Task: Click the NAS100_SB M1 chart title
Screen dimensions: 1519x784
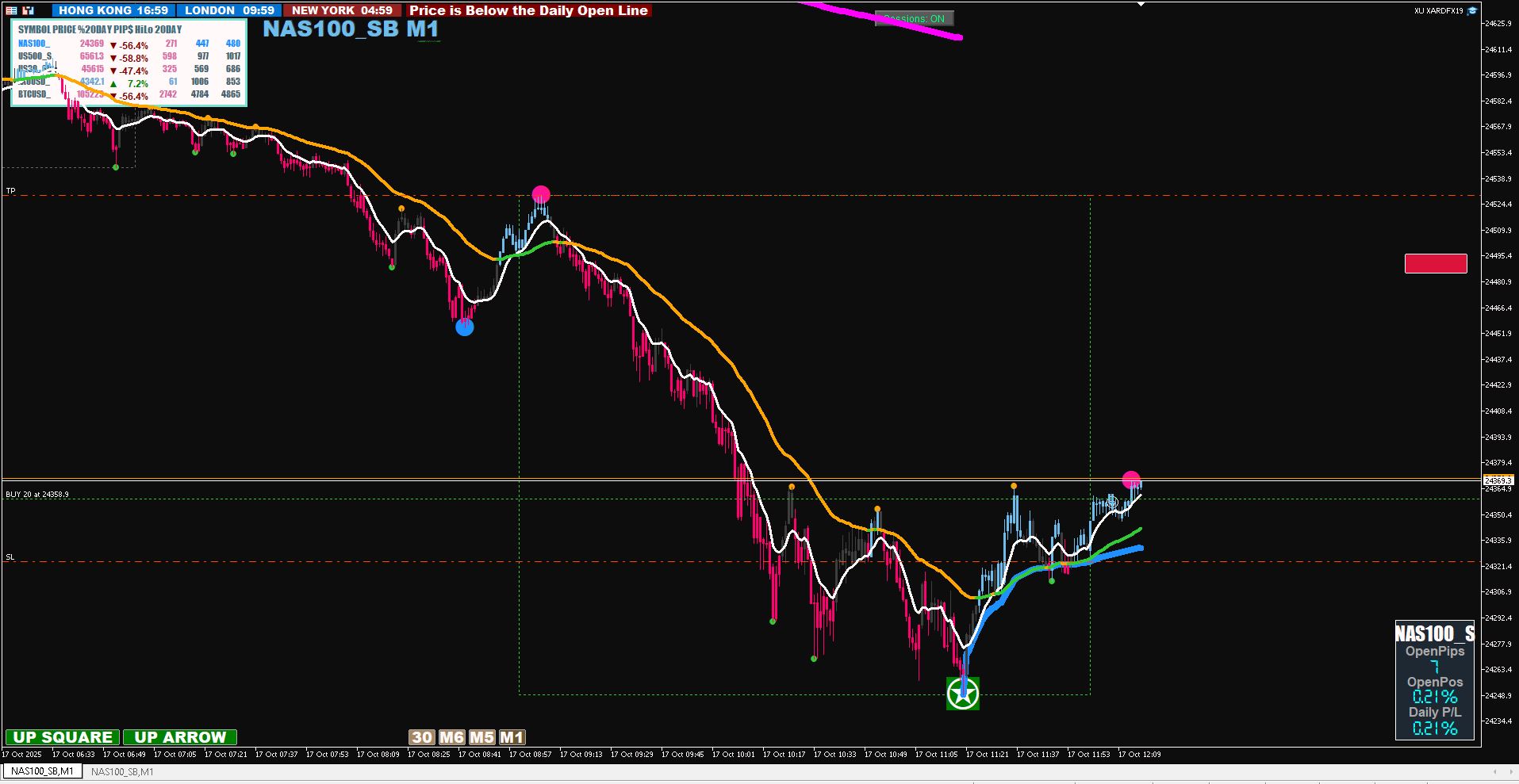Action: (x=351, y=29)
